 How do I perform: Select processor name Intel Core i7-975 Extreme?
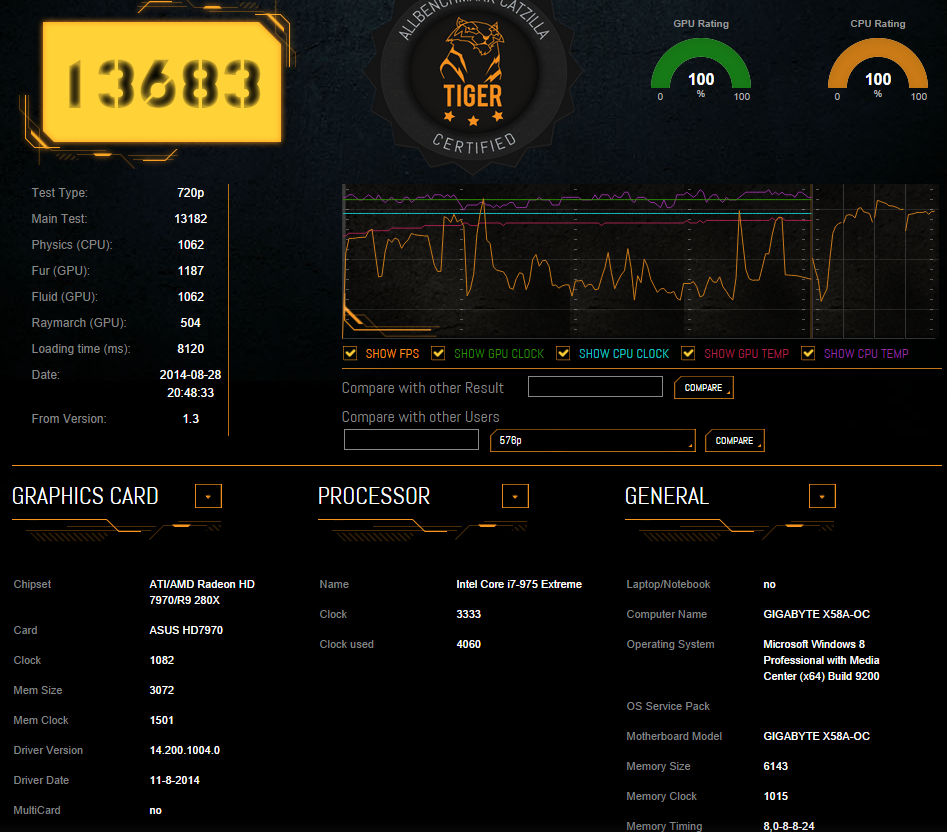pos(519,584)
